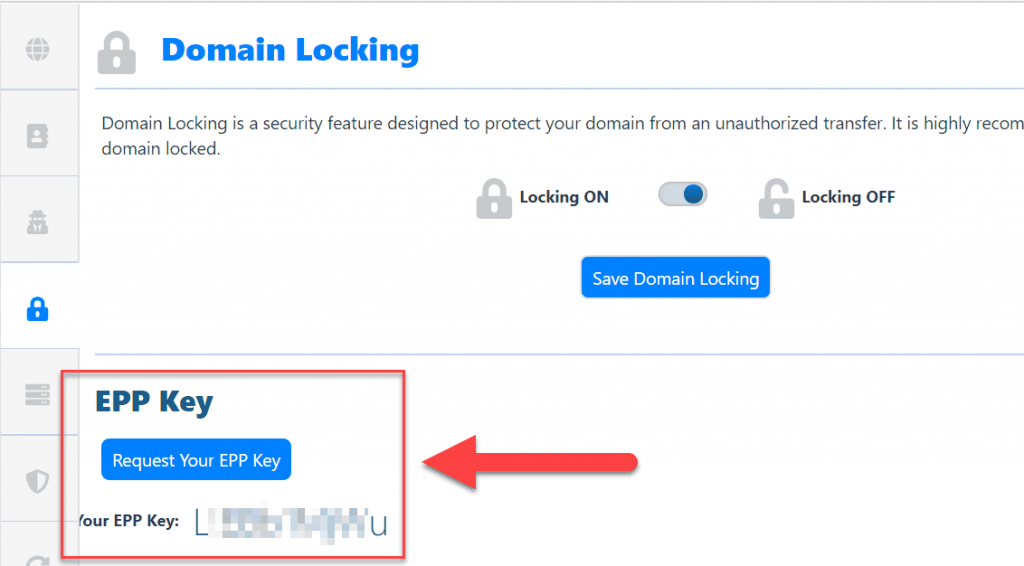Click the Your EPP Key label
Viewport: 1024px width, 566px height.
pyautogui.click(x=130, y=520)
